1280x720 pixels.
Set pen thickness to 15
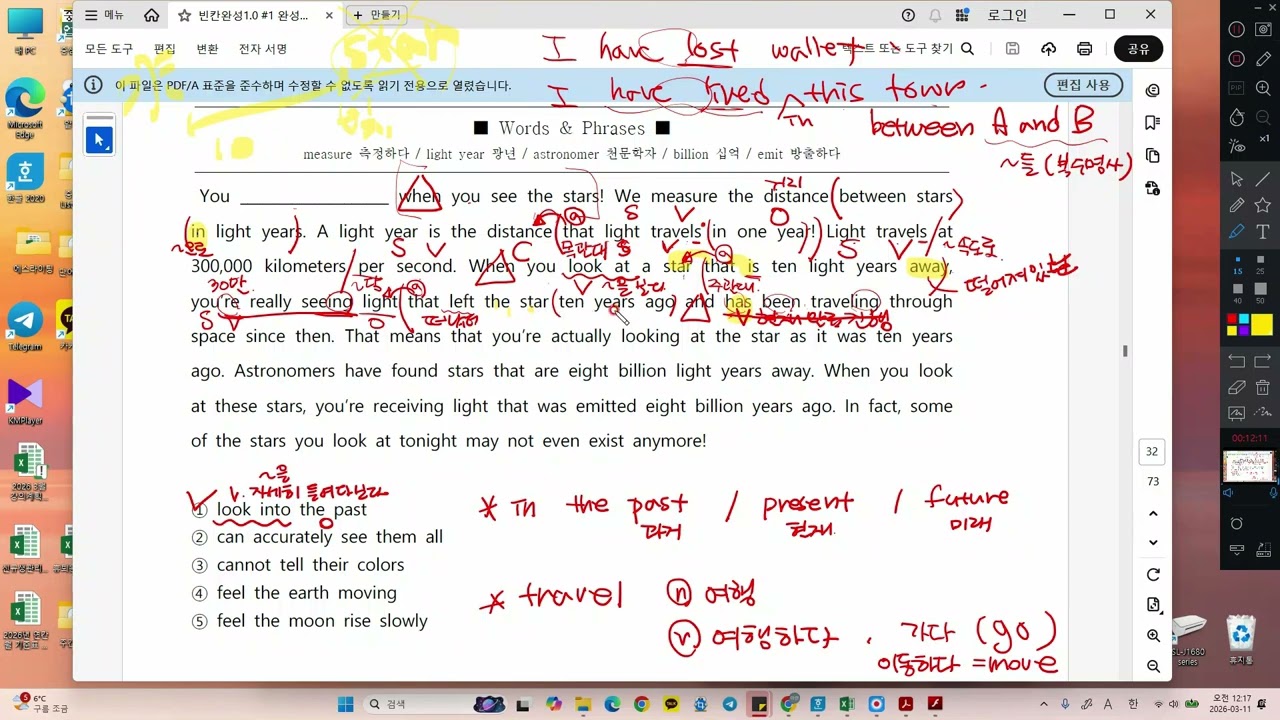[1237, 266]
